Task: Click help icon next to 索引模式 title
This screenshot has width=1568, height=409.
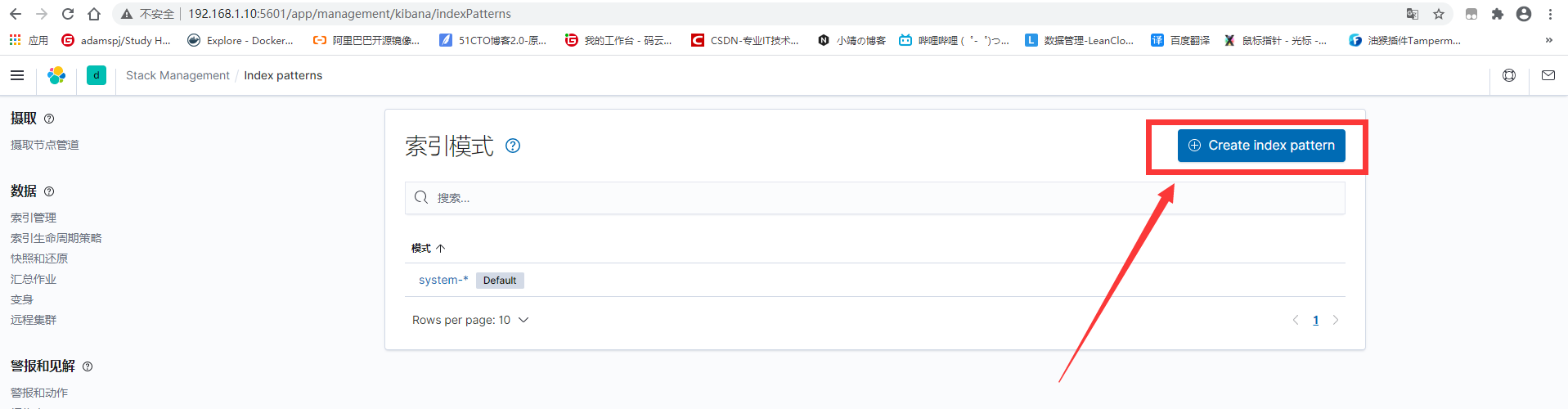Action: (513, 146)
